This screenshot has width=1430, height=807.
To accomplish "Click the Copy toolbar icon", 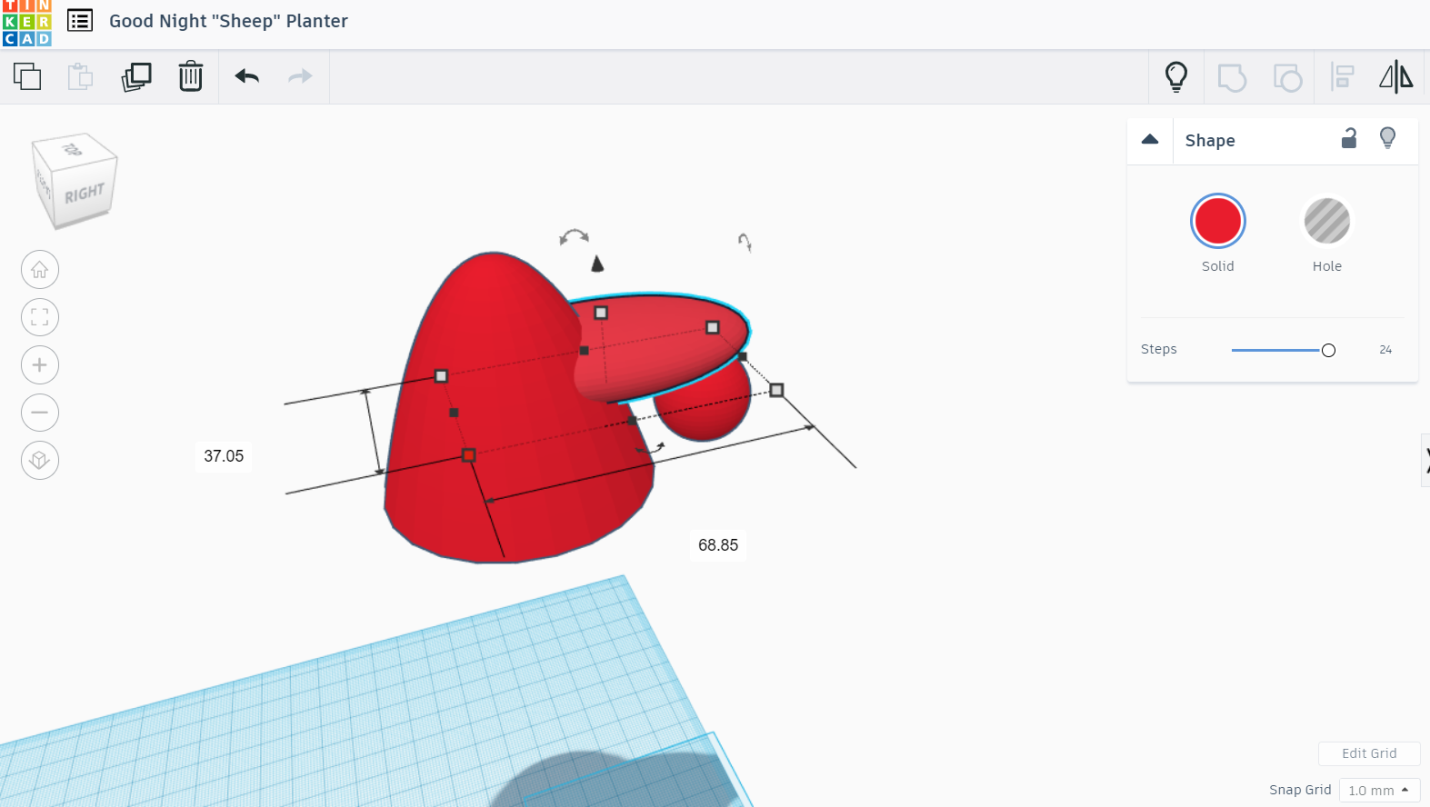I will pos(27,76).
